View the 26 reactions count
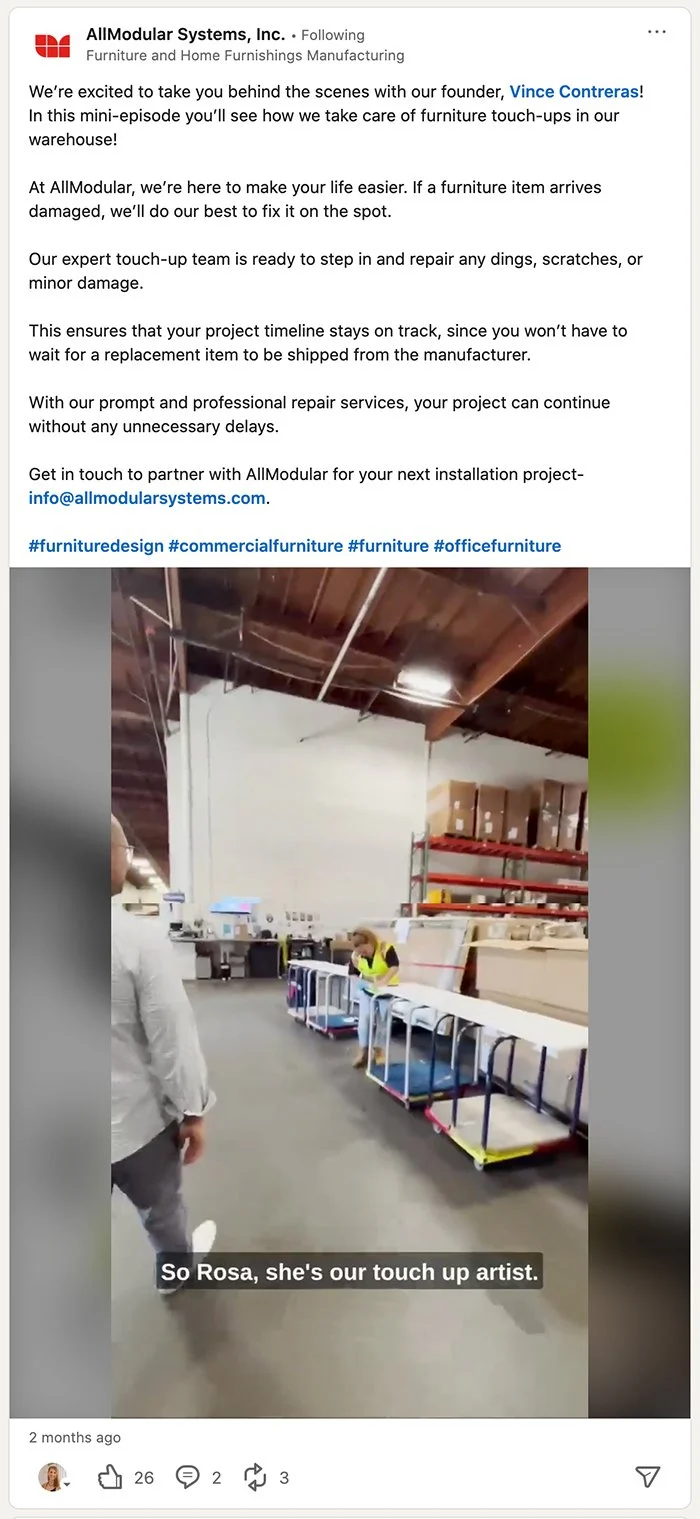 [x=144, y=1478]
